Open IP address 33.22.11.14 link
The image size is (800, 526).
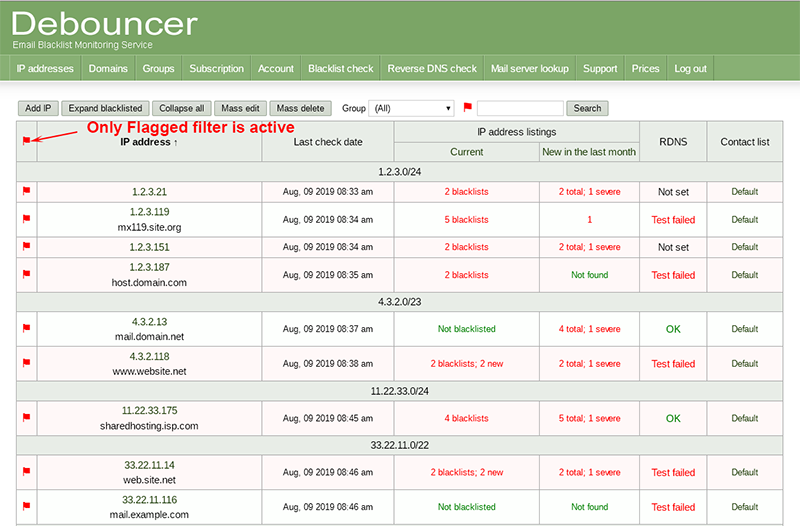tap(149, 465)
